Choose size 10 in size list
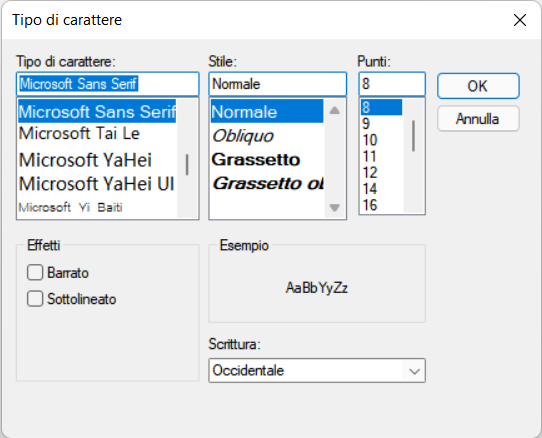542x438 pixels. click(381, 140)
